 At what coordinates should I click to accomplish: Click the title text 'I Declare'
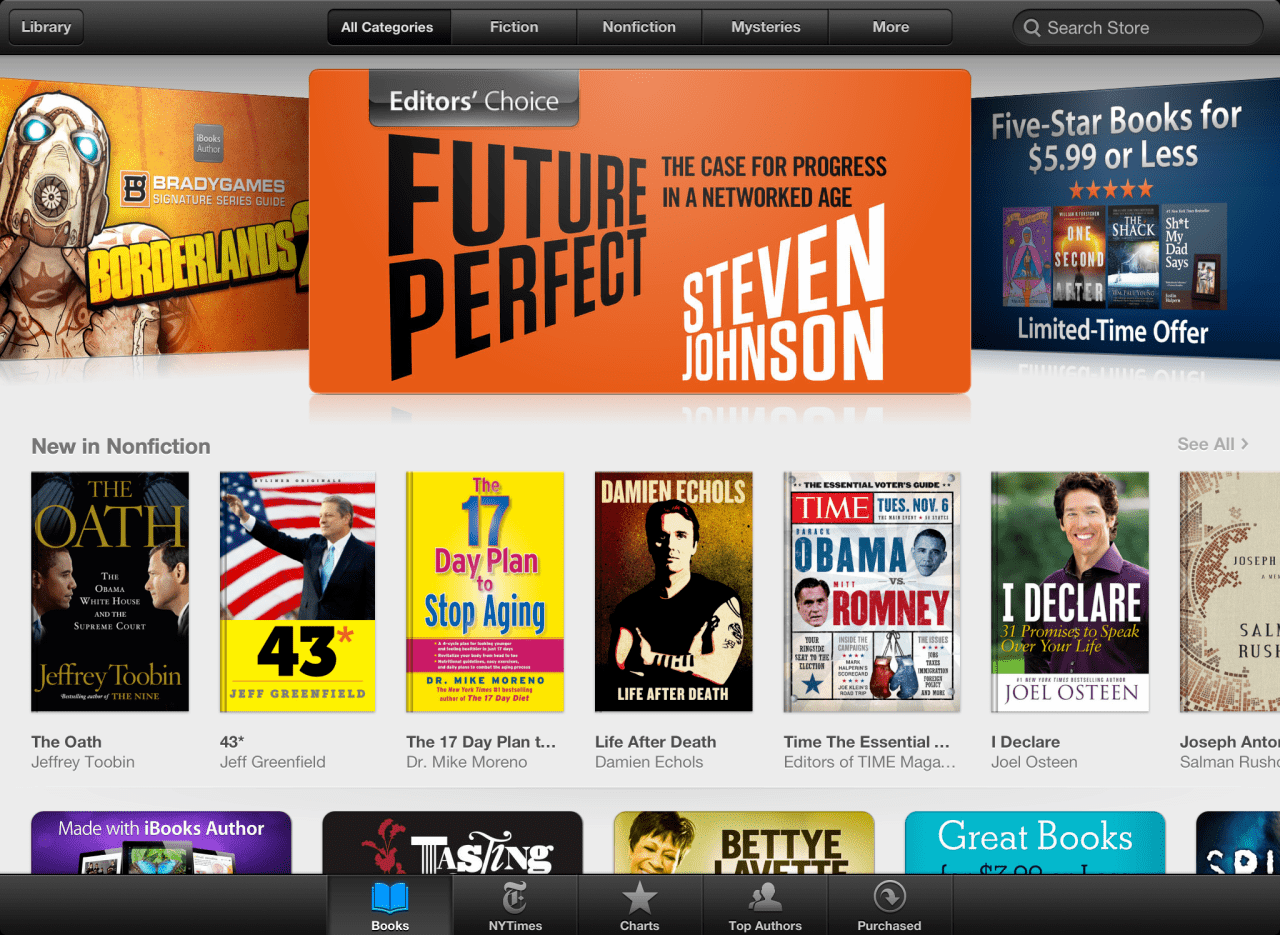[x=1026, y=742]
